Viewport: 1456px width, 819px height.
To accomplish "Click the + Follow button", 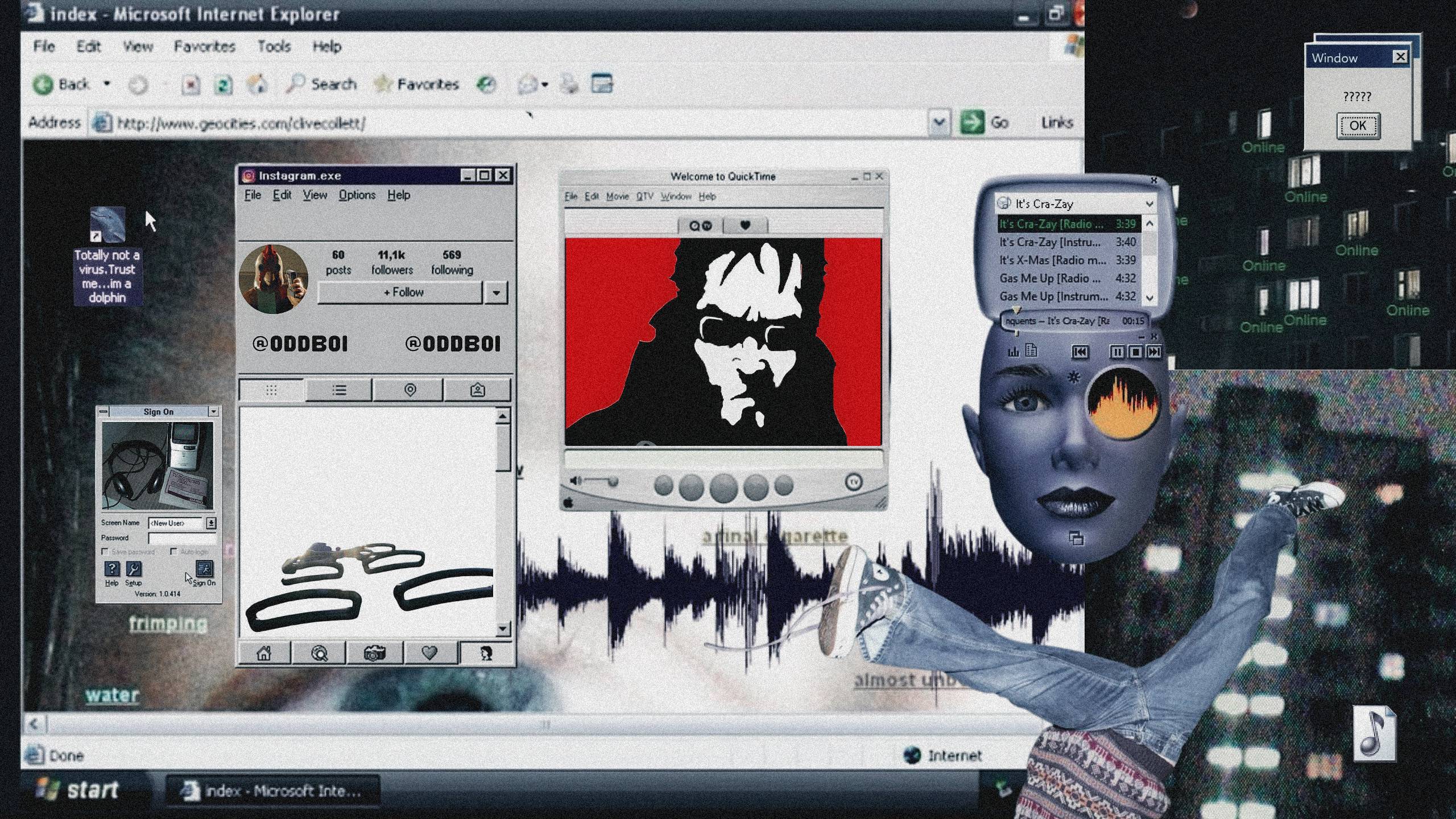I will pyautogui.click(x=400, y=293).
